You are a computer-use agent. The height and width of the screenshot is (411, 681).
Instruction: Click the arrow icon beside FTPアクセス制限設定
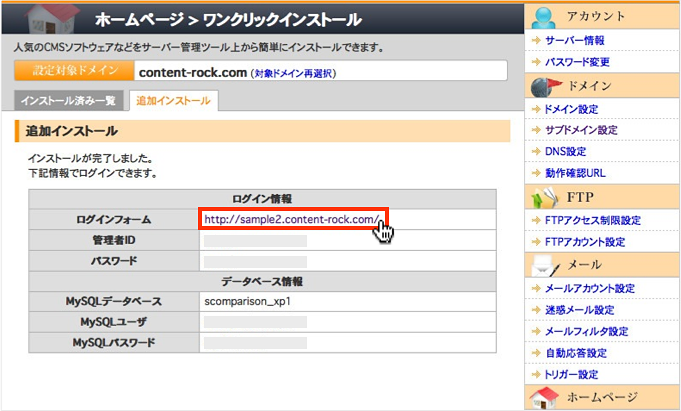pos(536,220)
